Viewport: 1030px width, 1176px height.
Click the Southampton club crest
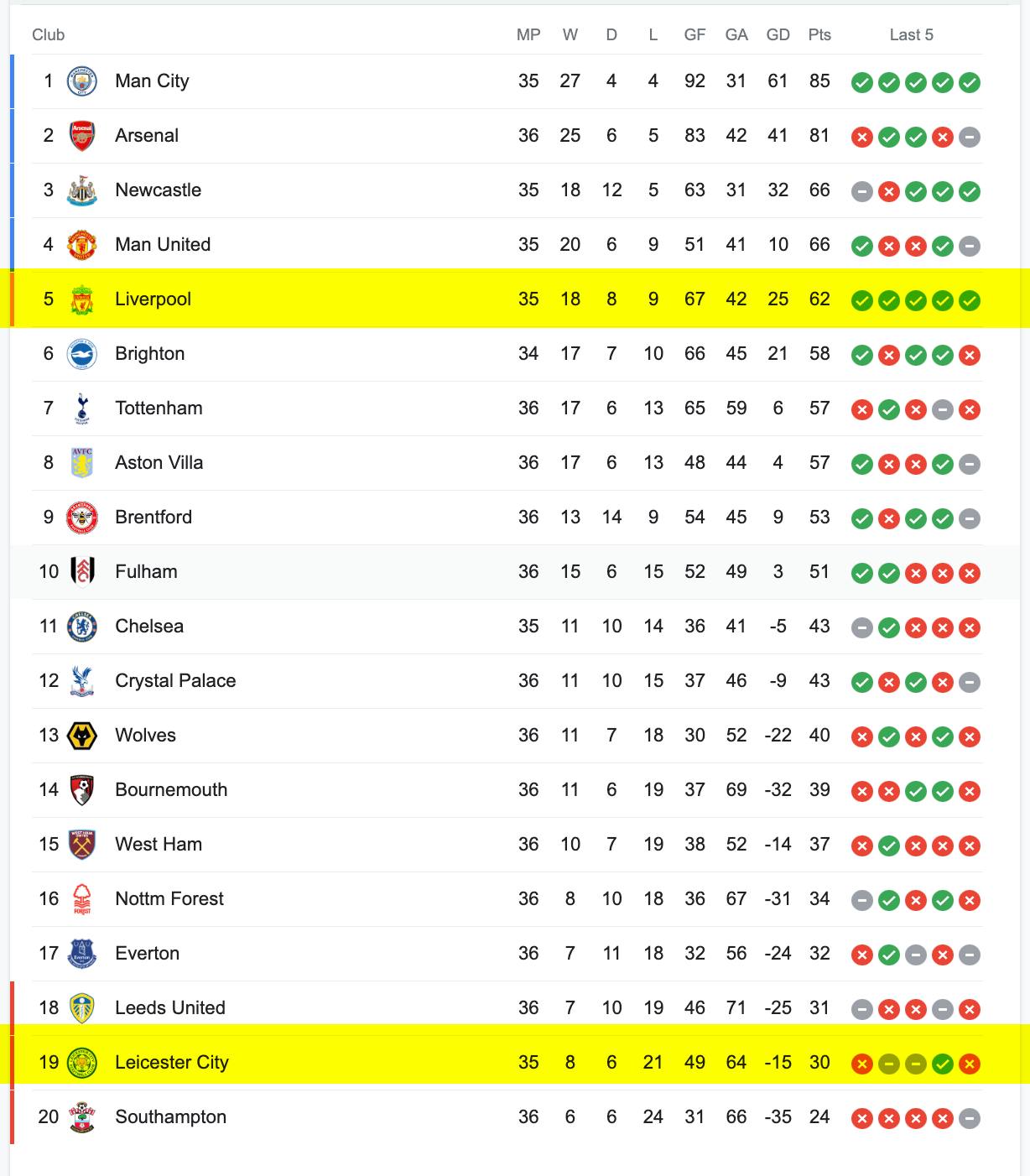(82, 1117)
